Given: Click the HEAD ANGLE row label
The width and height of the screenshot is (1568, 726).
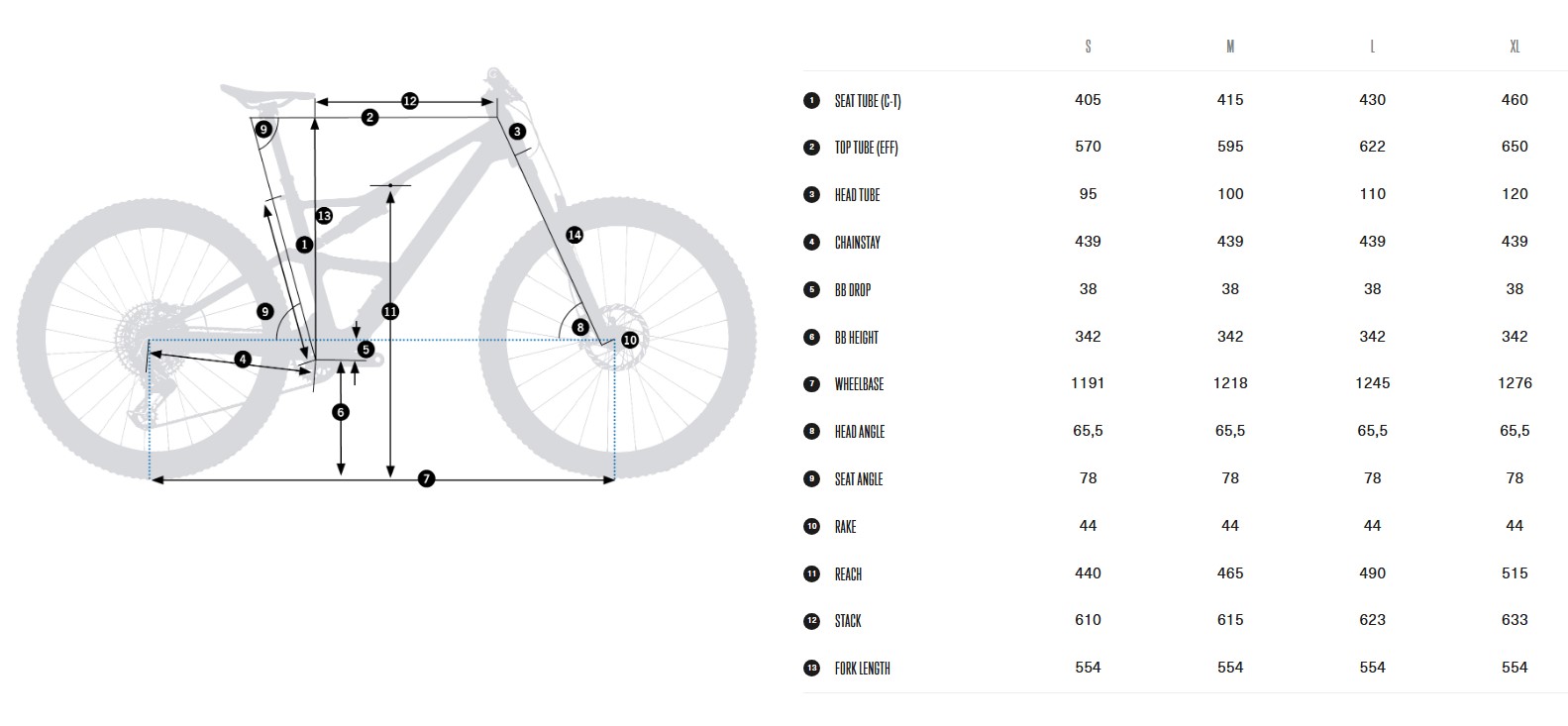Looking at the screenshot, I should pyautogui.click(x=860, y=432).
